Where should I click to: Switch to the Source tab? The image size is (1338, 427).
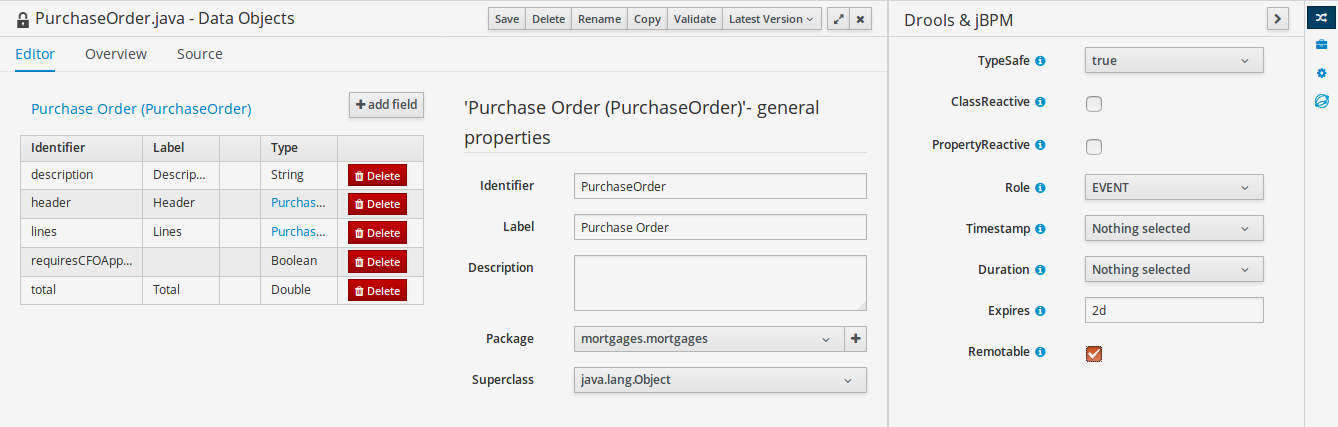[200, 54]
